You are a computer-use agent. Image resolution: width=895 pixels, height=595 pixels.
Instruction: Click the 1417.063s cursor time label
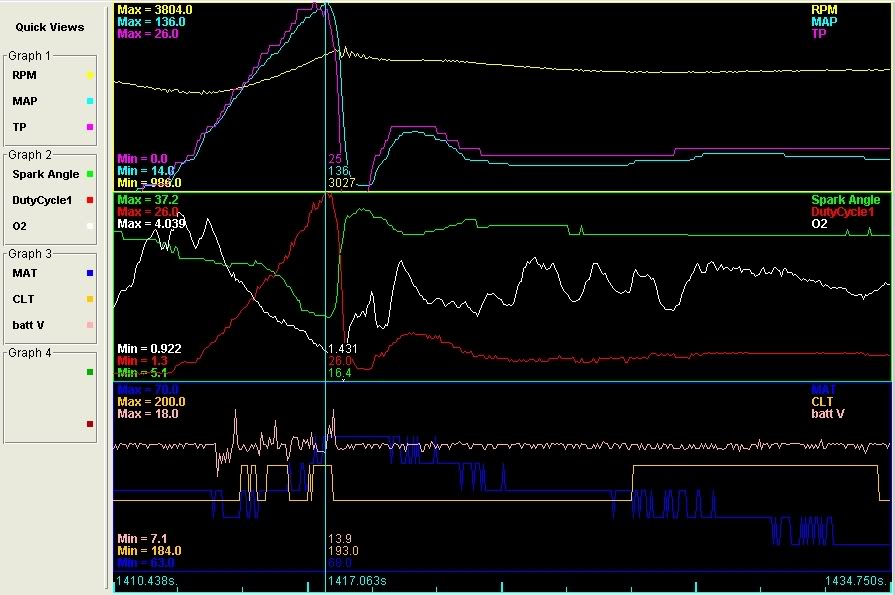click(x=357, y=581)
